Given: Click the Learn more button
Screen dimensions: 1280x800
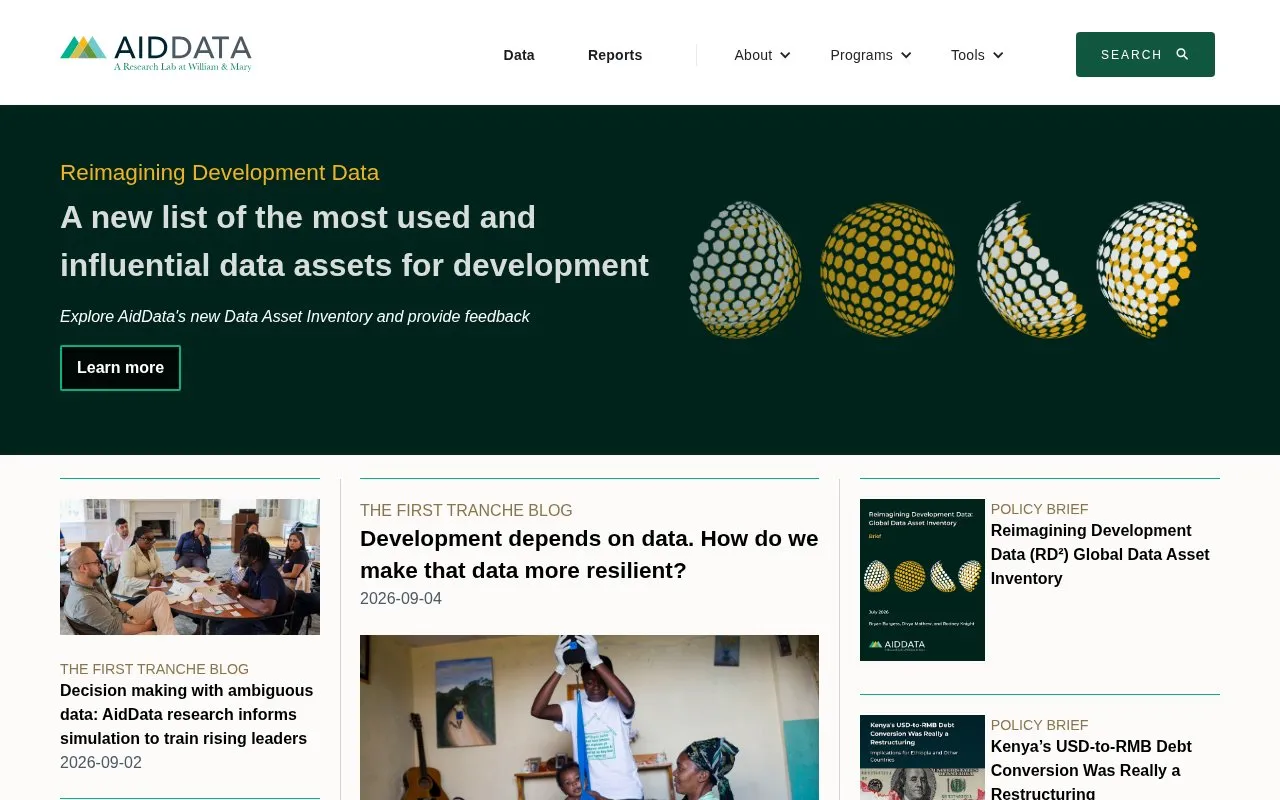Looking at the screenshot, I should coord(120,368).
